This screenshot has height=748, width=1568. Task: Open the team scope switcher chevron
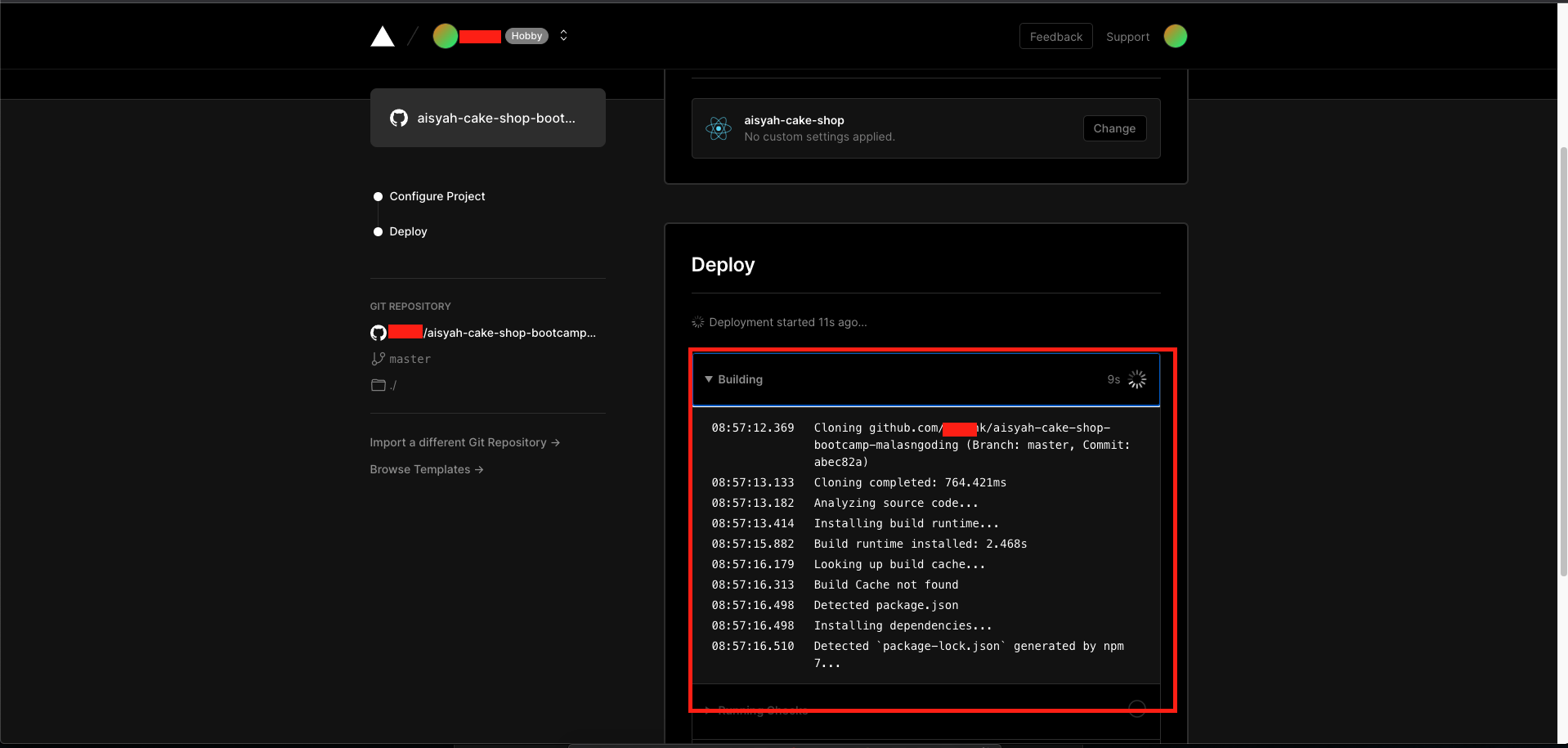(563, 35)
